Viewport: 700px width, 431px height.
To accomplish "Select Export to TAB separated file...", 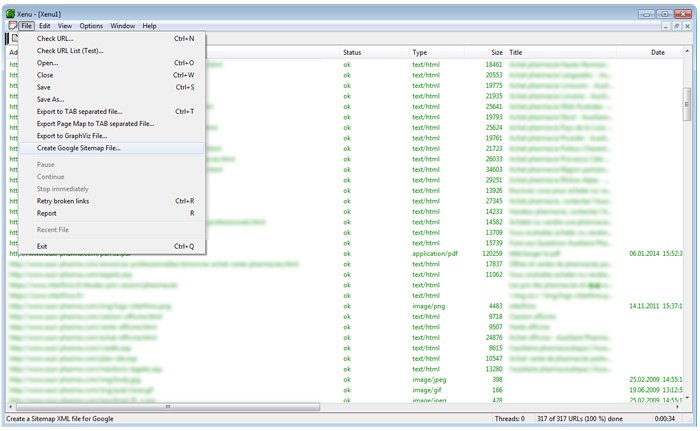I will click(x=112, y=112).
